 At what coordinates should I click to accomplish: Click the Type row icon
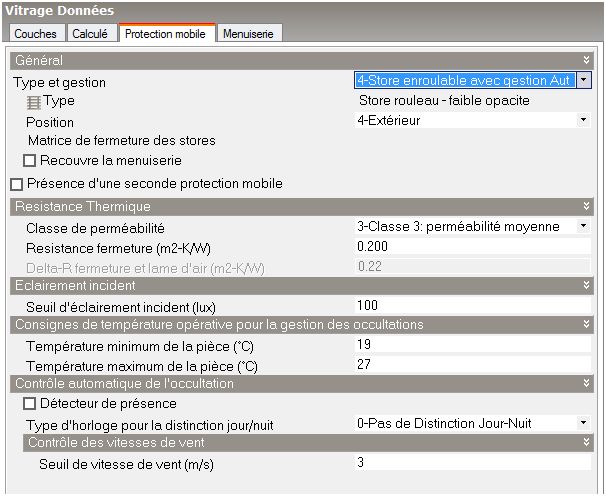(33, 102)
